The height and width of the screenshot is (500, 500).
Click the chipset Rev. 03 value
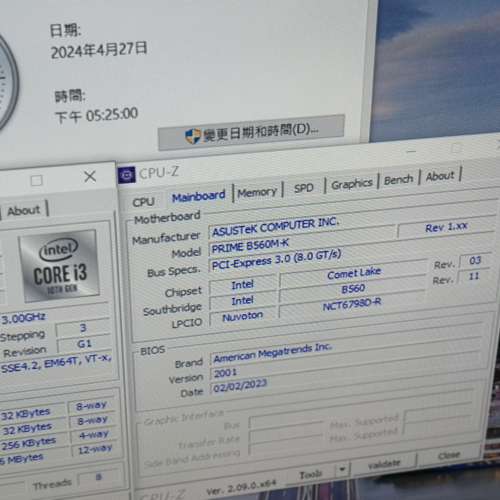(475, 260)
